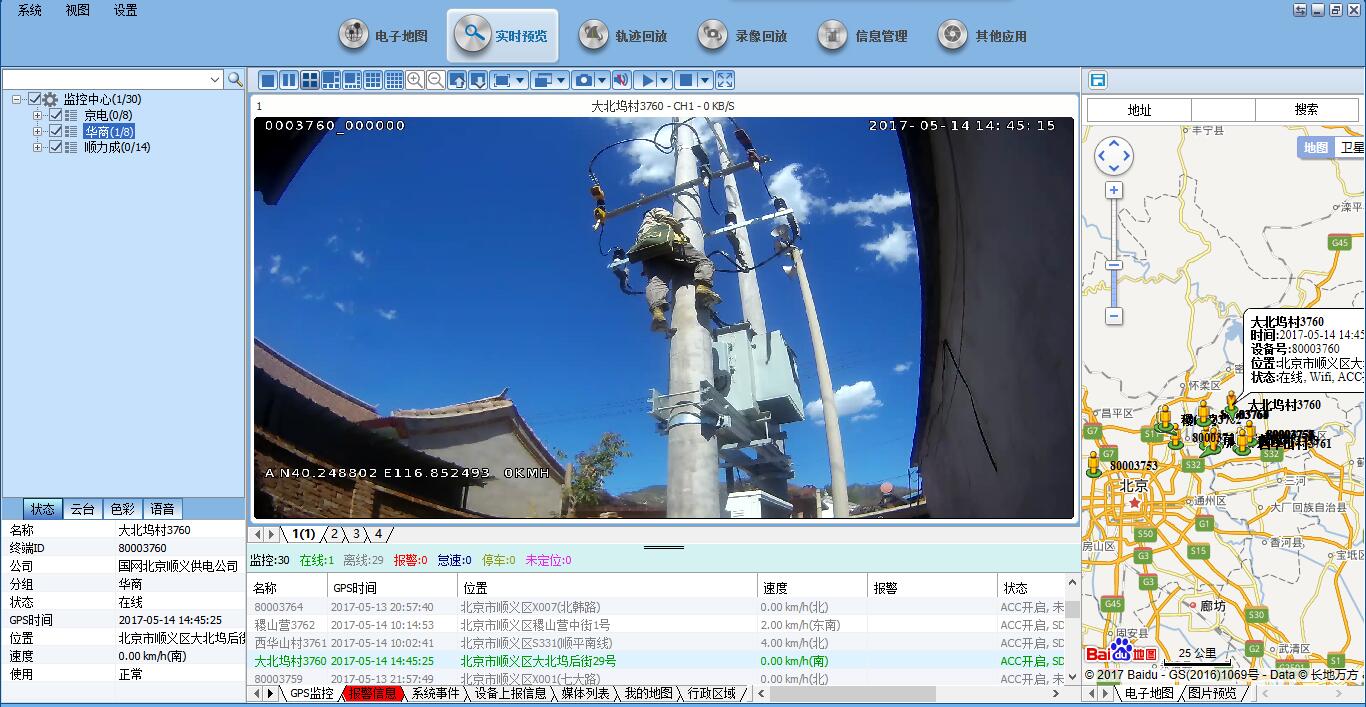
Task: Click the save icon above the map
Action: (x=1097, y=80)
